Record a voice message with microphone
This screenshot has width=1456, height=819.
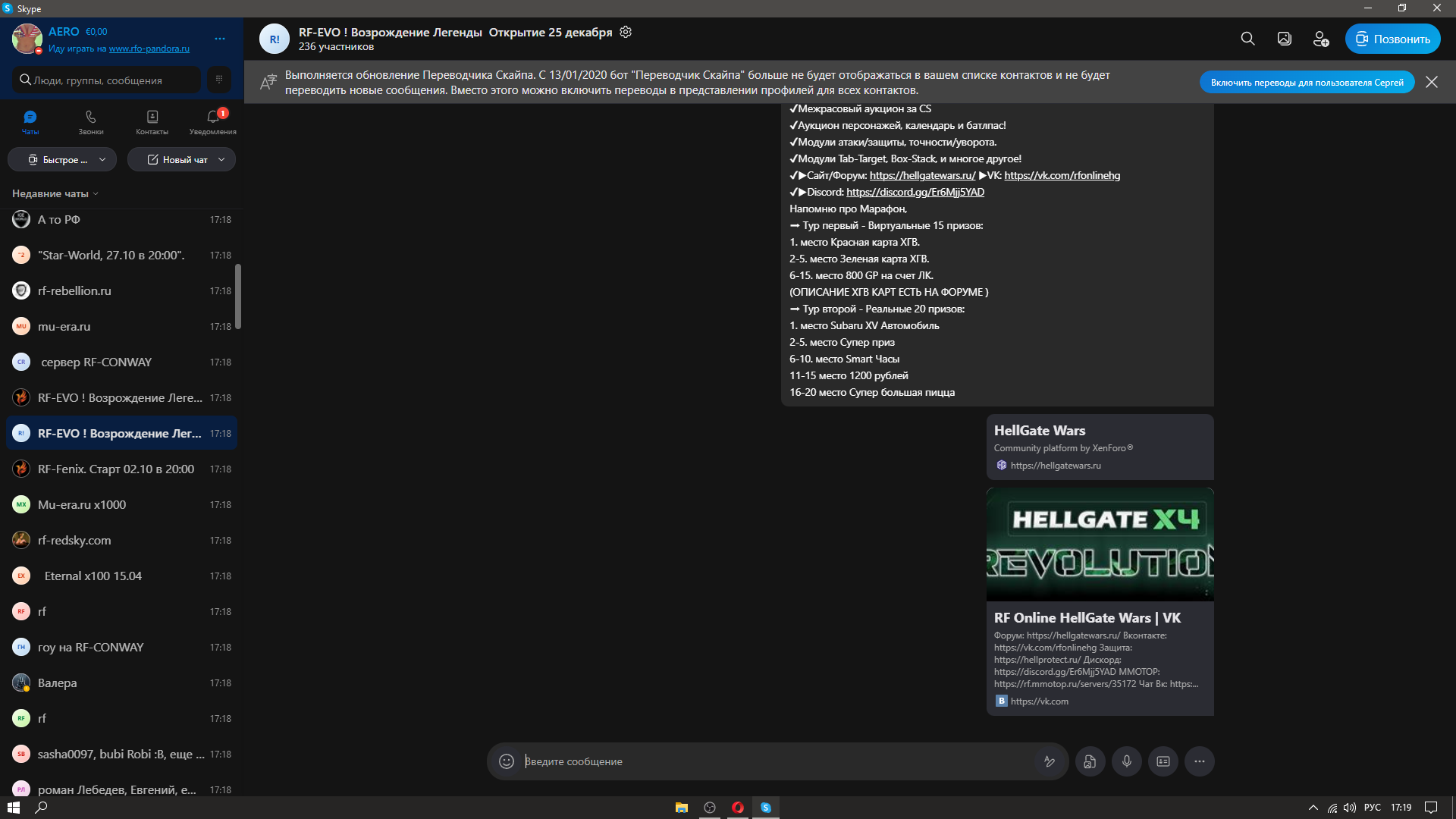tap(1127, 761)
